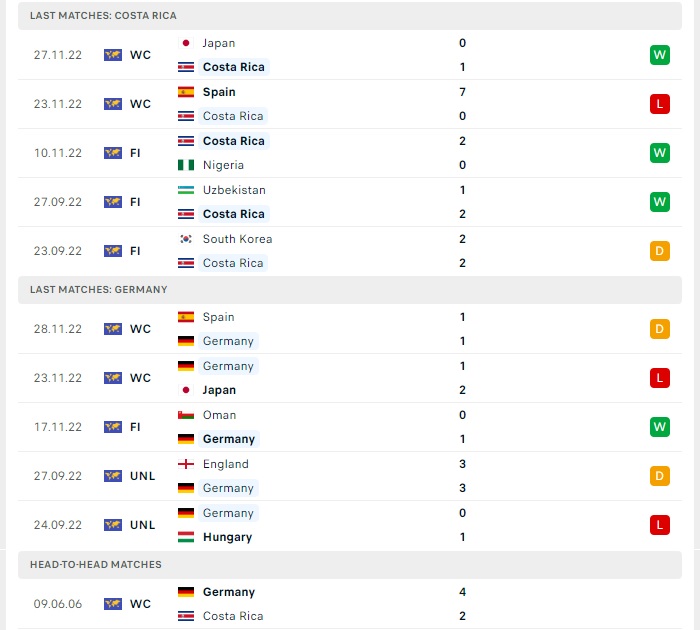700x630 pixels.
Task: Open the Hungary team link
Action: pyautogui.click(x=227, y=537)
